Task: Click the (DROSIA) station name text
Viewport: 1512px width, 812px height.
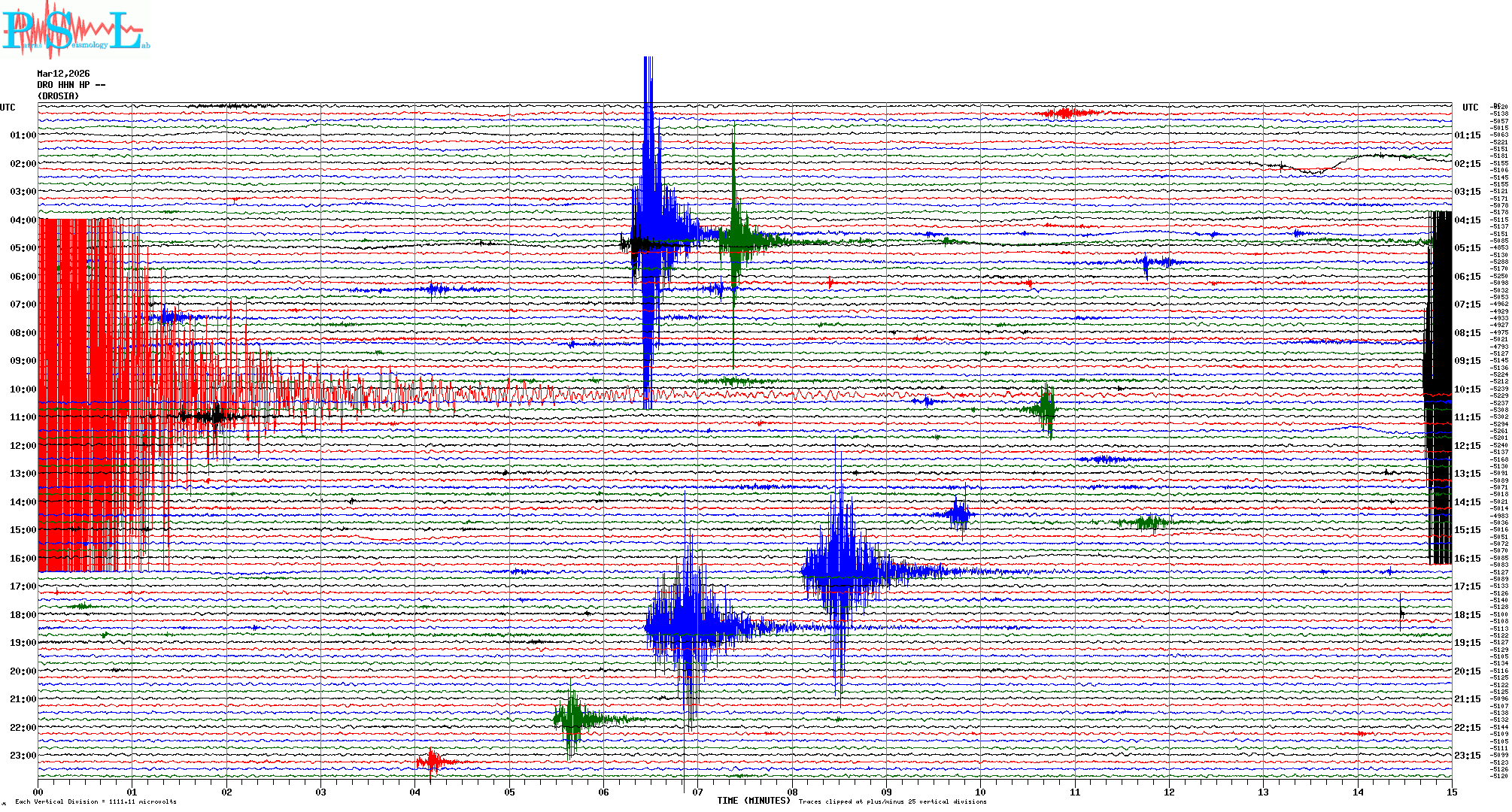Action: (58, 96)
